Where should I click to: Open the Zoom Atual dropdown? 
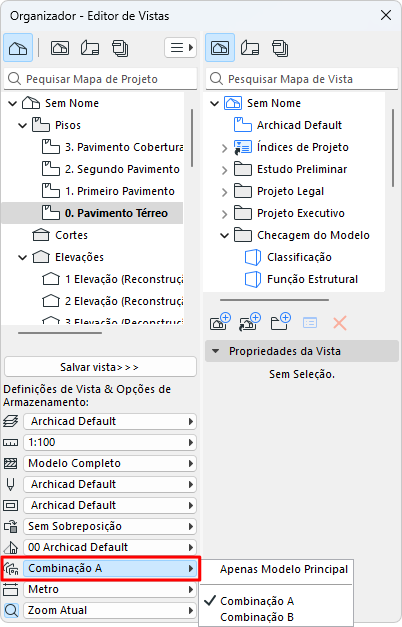pyautogui.click(x=110, y=610)
